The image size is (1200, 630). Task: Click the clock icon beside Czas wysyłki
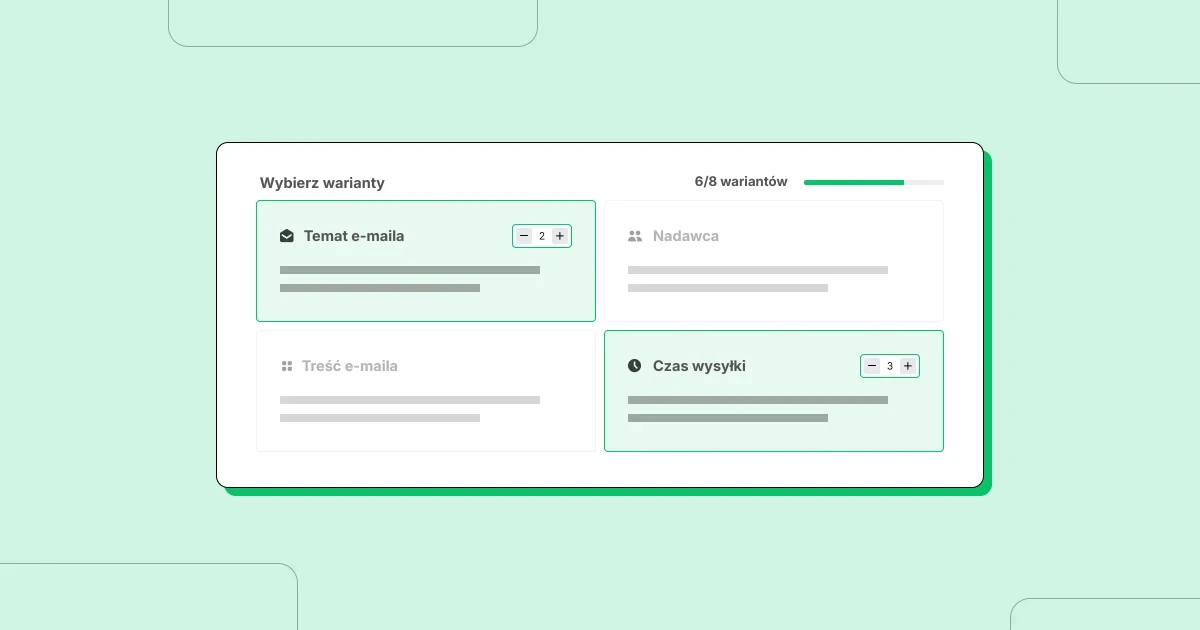pos(635,366)
